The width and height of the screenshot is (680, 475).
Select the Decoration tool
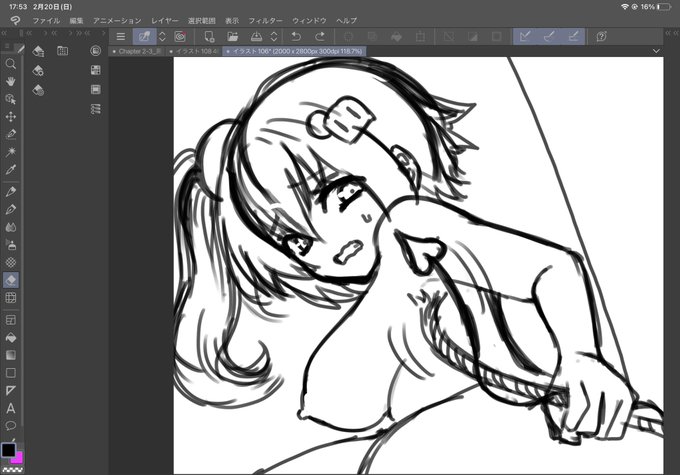pyautogui.click(x=11, y=262)
